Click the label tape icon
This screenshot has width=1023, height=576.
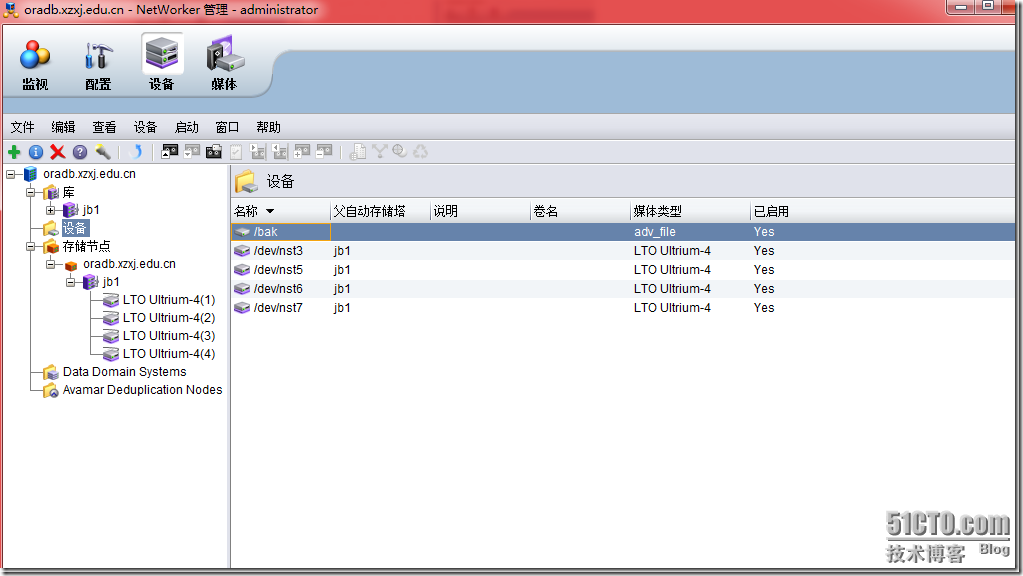click(213, 152)
